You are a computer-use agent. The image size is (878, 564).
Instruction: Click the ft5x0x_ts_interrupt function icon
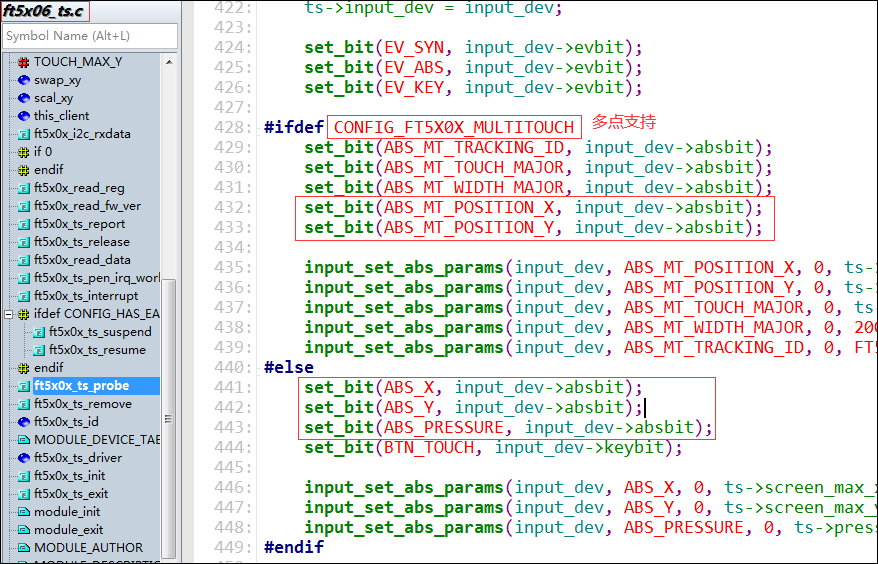[24, 296]
